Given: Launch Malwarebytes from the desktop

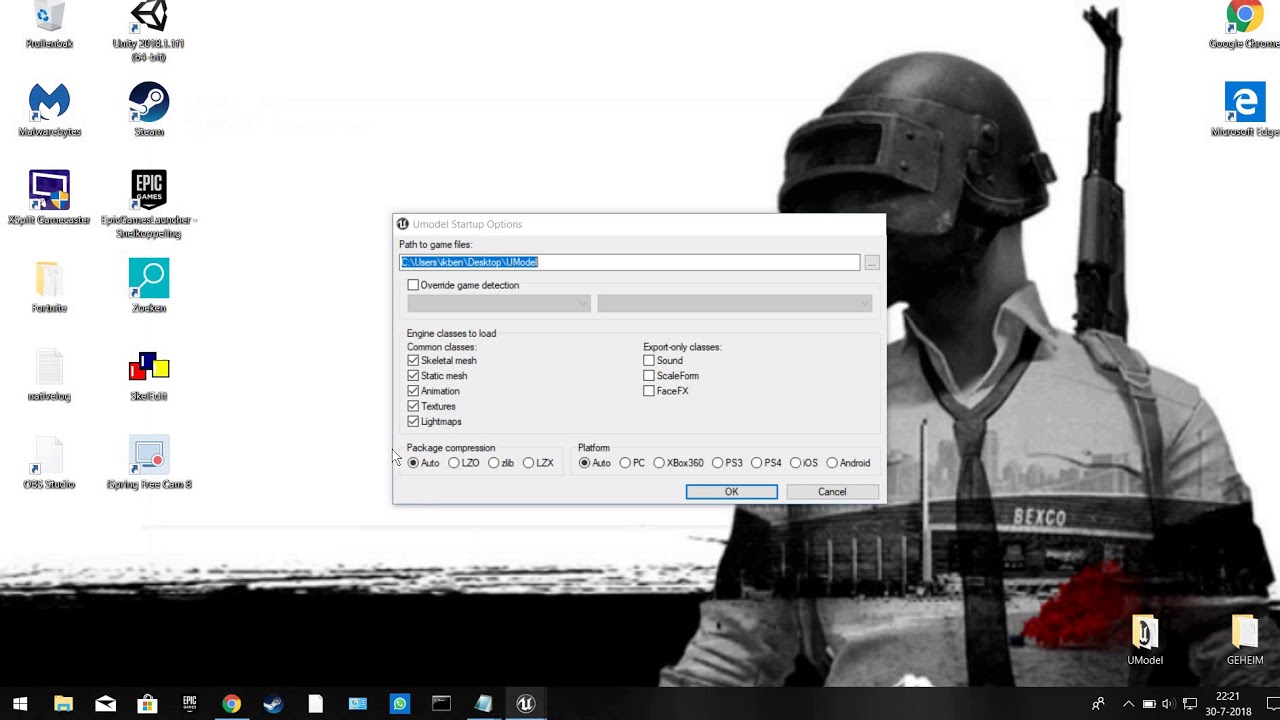Looking at the screenshot, I should coord(49,110).
